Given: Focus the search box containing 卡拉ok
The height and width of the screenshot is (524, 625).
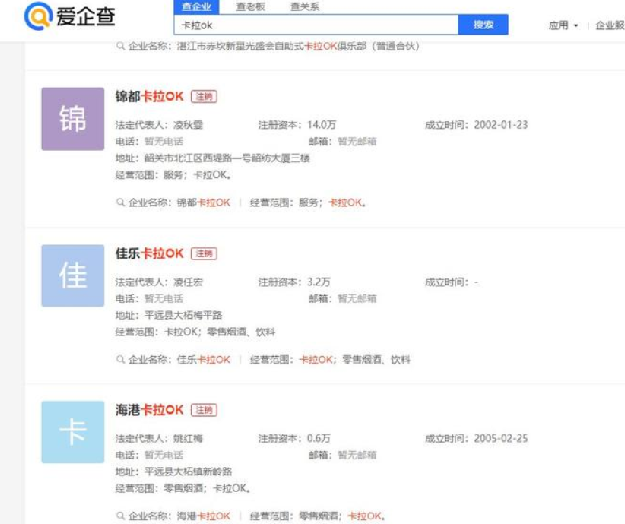Looking at the screenshot, I should point(316,25).
